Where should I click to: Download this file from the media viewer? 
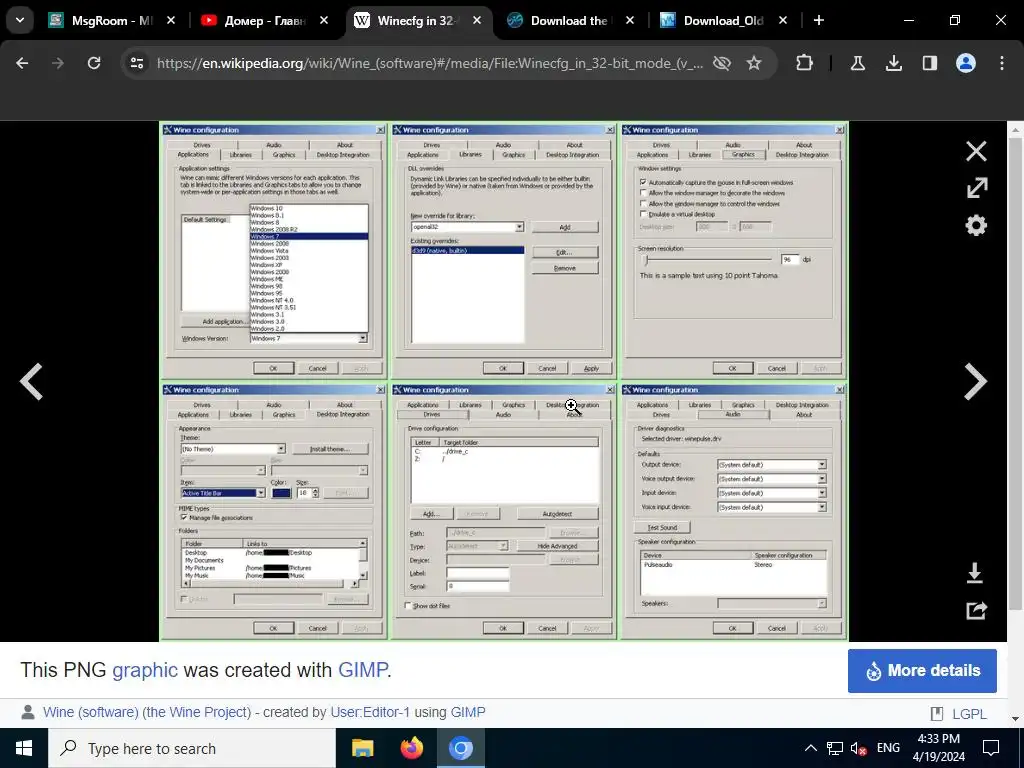click(x=975, y=573)
